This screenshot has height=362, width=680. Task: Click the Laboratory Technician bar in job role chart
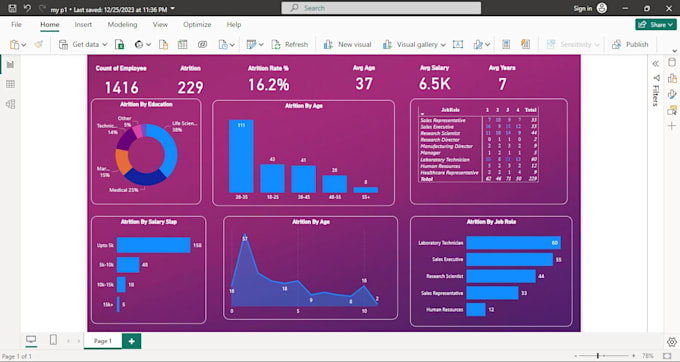(x=513, y=243)
